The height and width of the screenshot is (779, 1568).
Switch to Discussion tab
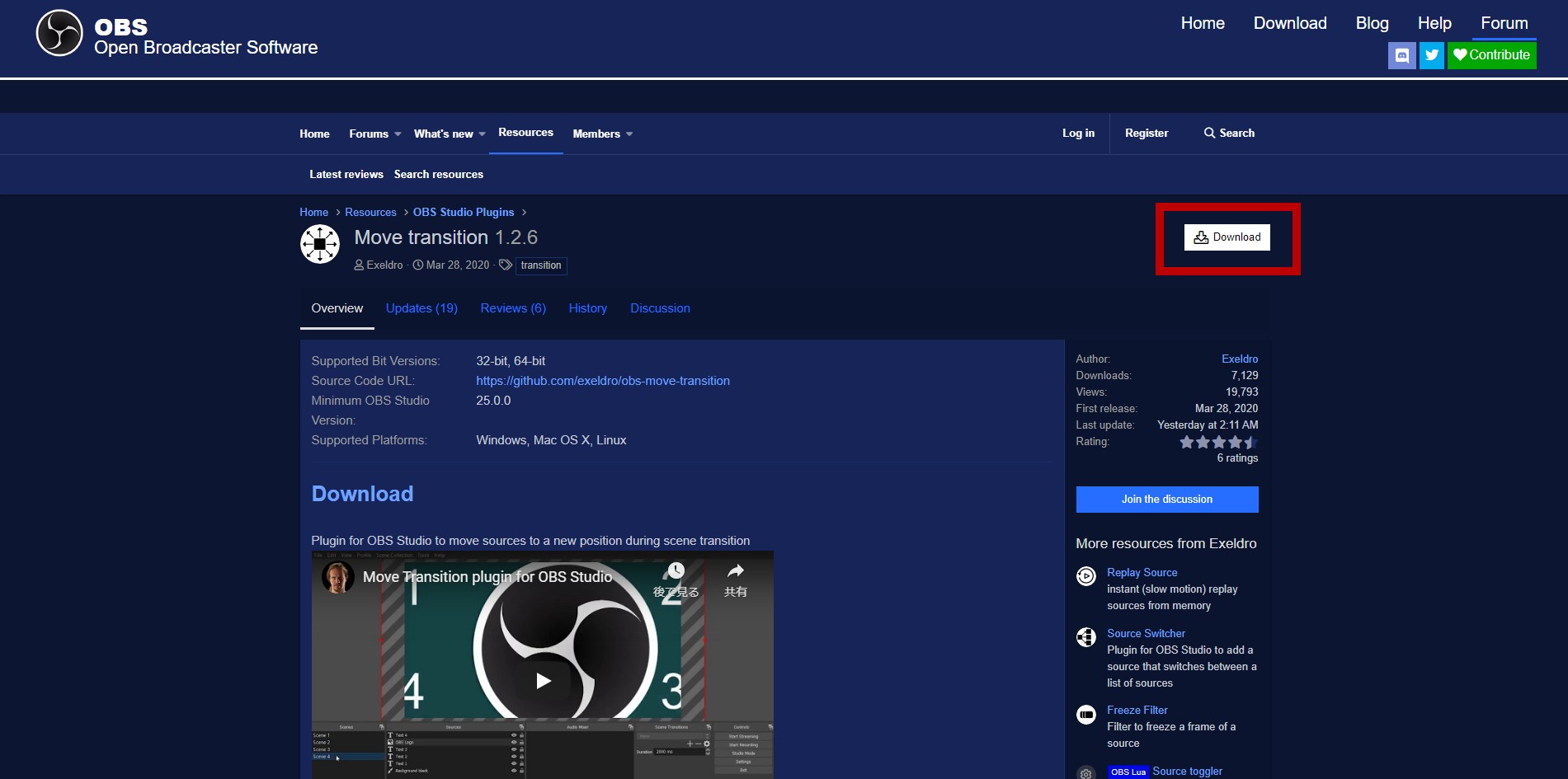pos(660,308)
